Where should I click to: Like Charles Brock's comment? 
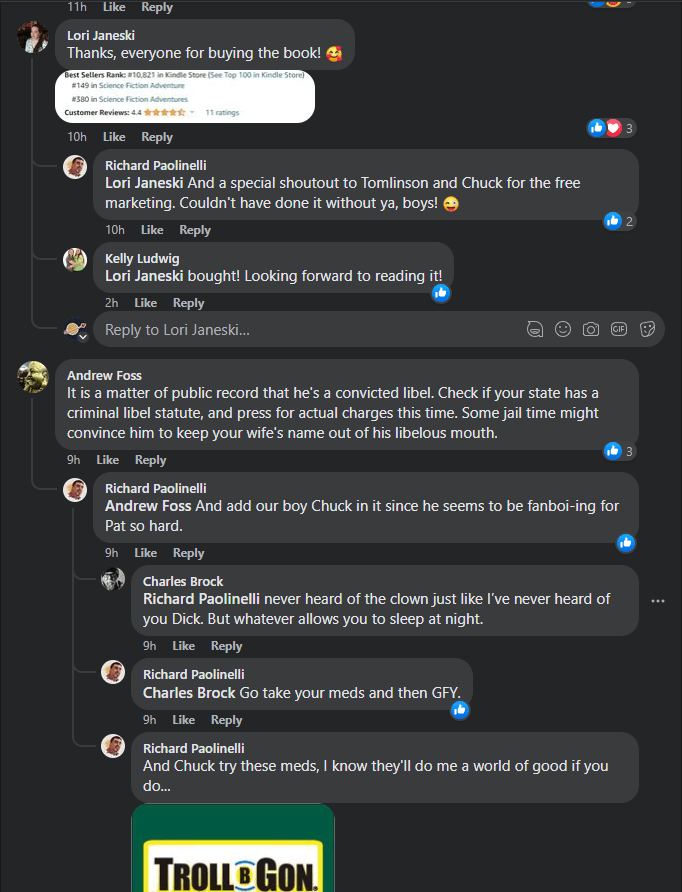pos(183,646)
